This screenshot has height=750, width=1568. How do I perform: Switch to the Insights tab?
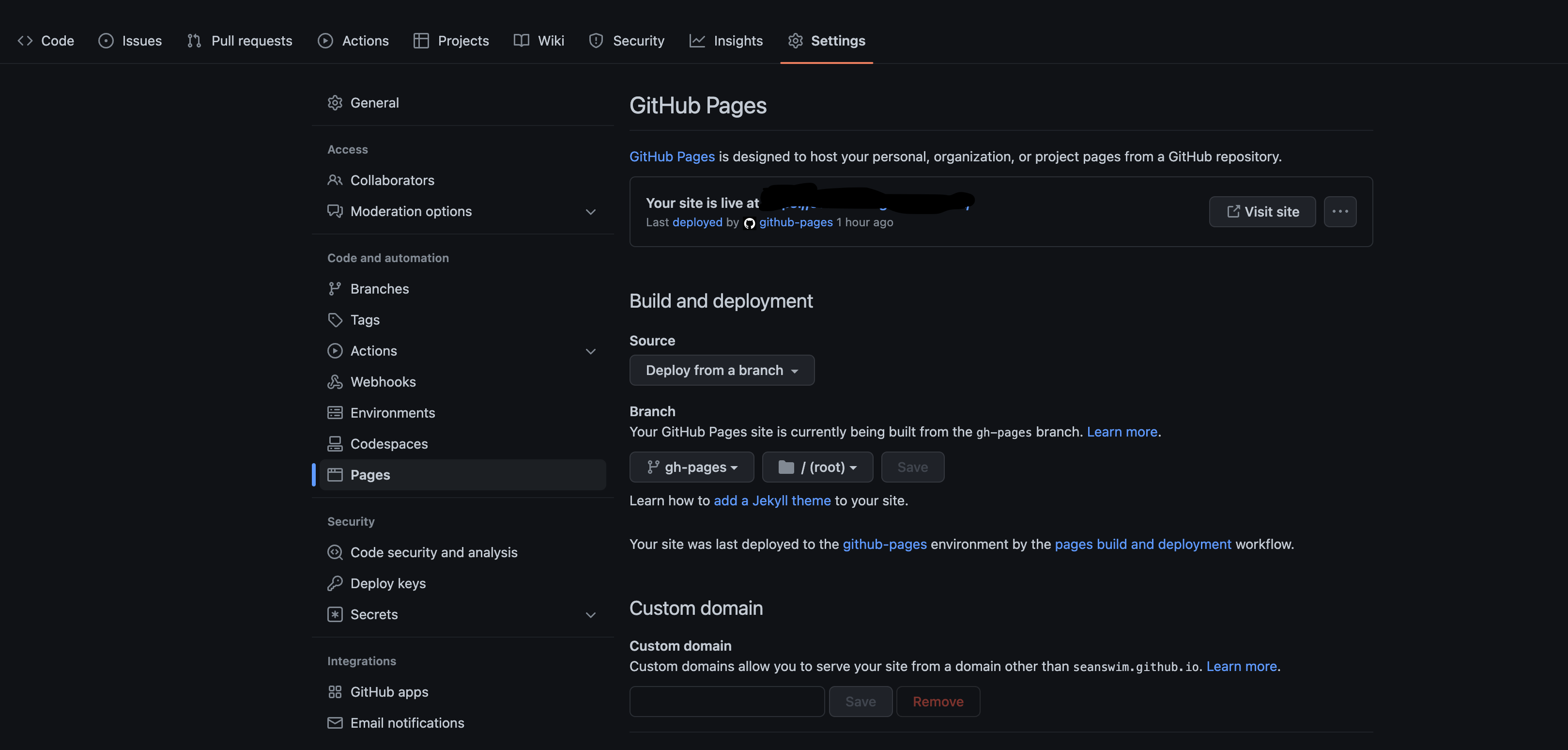click(725, 41)
